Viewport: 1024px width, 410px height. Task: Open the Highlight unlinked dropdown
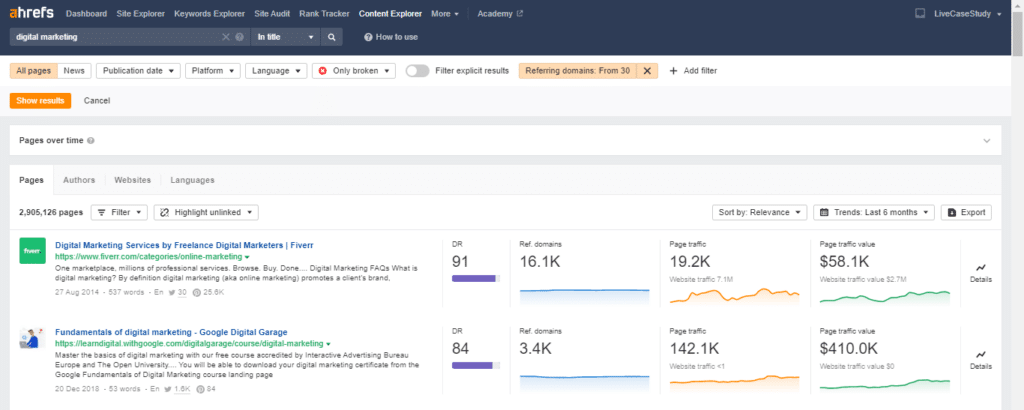tap(206, 212)
